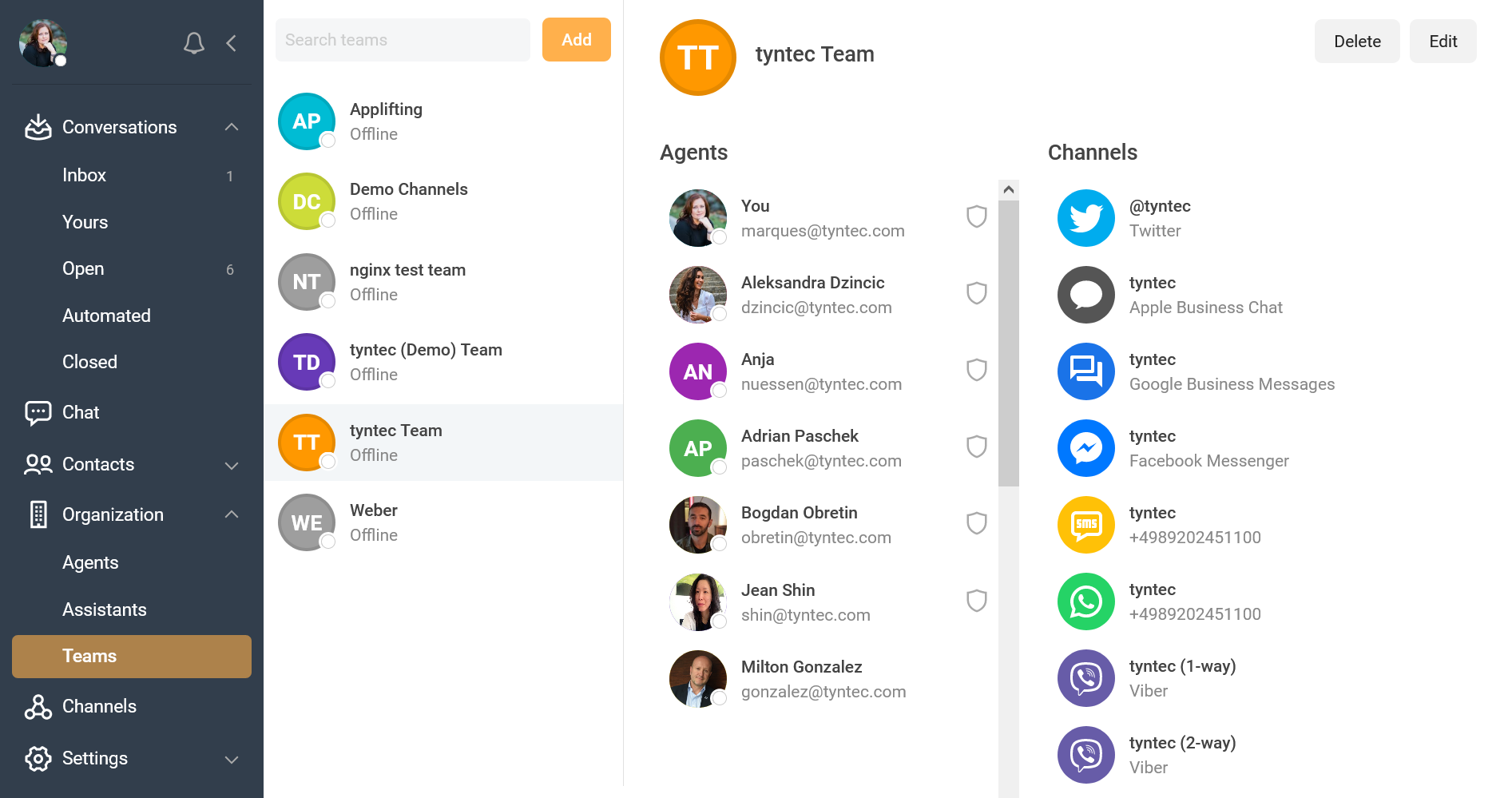
Task: Expand the Contacts section chevron
Action: click(x=232, y=466)
